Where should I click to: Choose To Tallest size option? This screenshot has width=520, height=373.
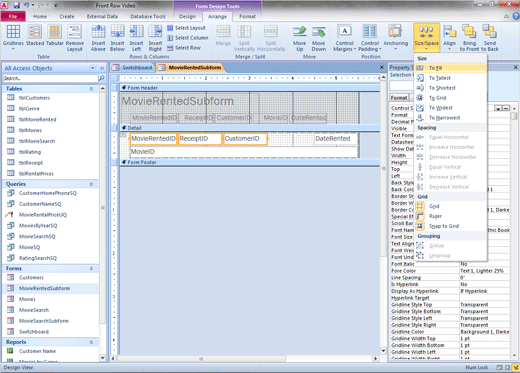[451, 78]
